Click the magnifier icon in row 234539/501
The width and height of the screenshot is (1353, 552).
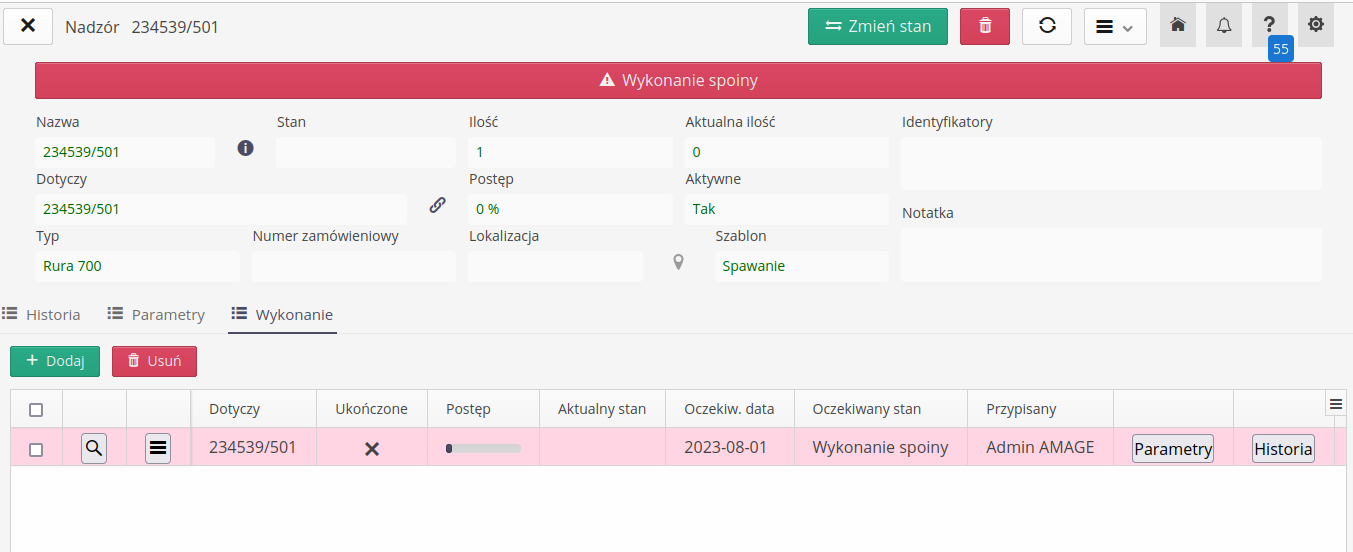[x=94, y=449]
